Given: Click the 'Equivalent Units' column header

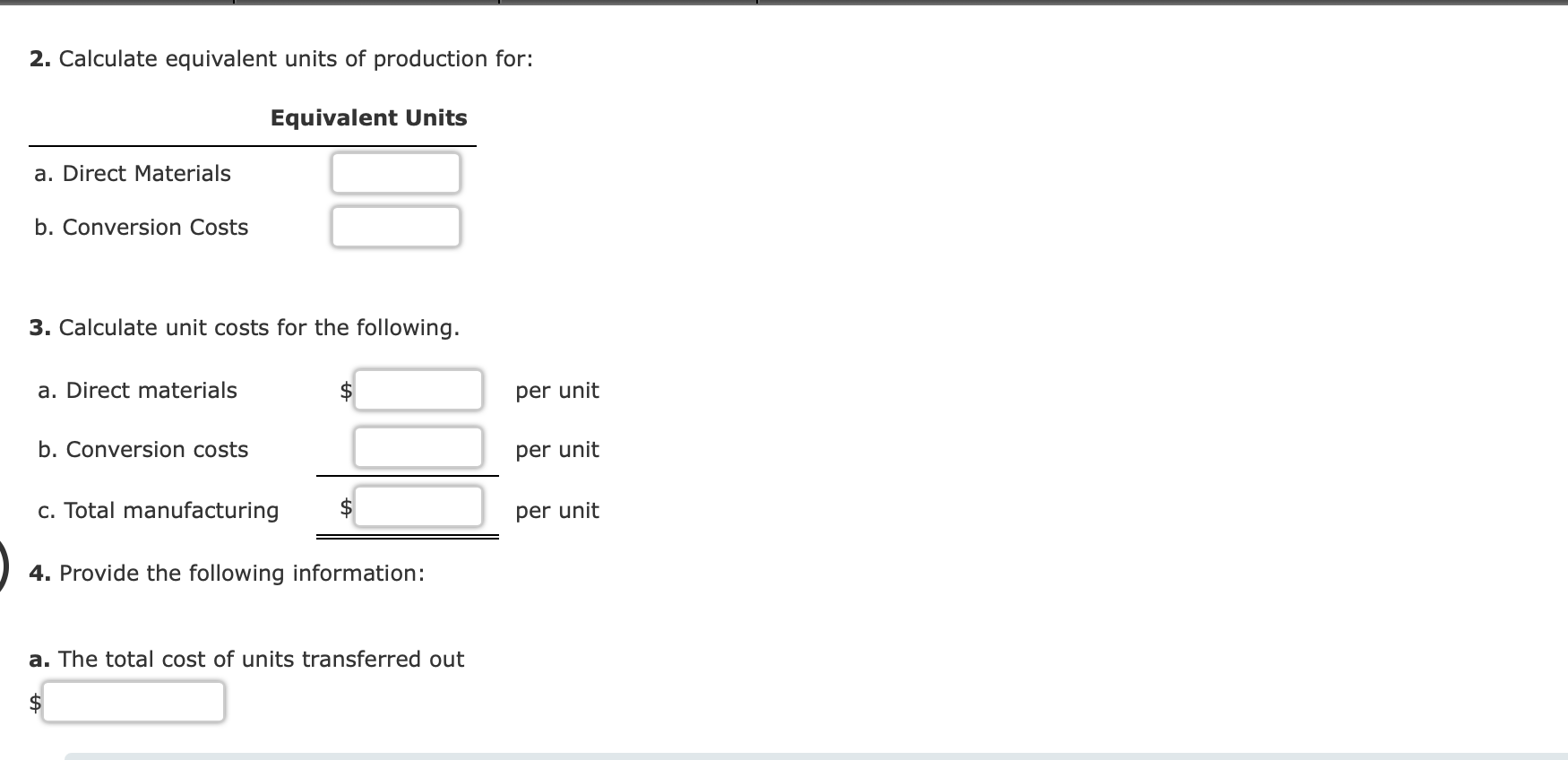Looking at the screenshot, I should click(369, 118).
